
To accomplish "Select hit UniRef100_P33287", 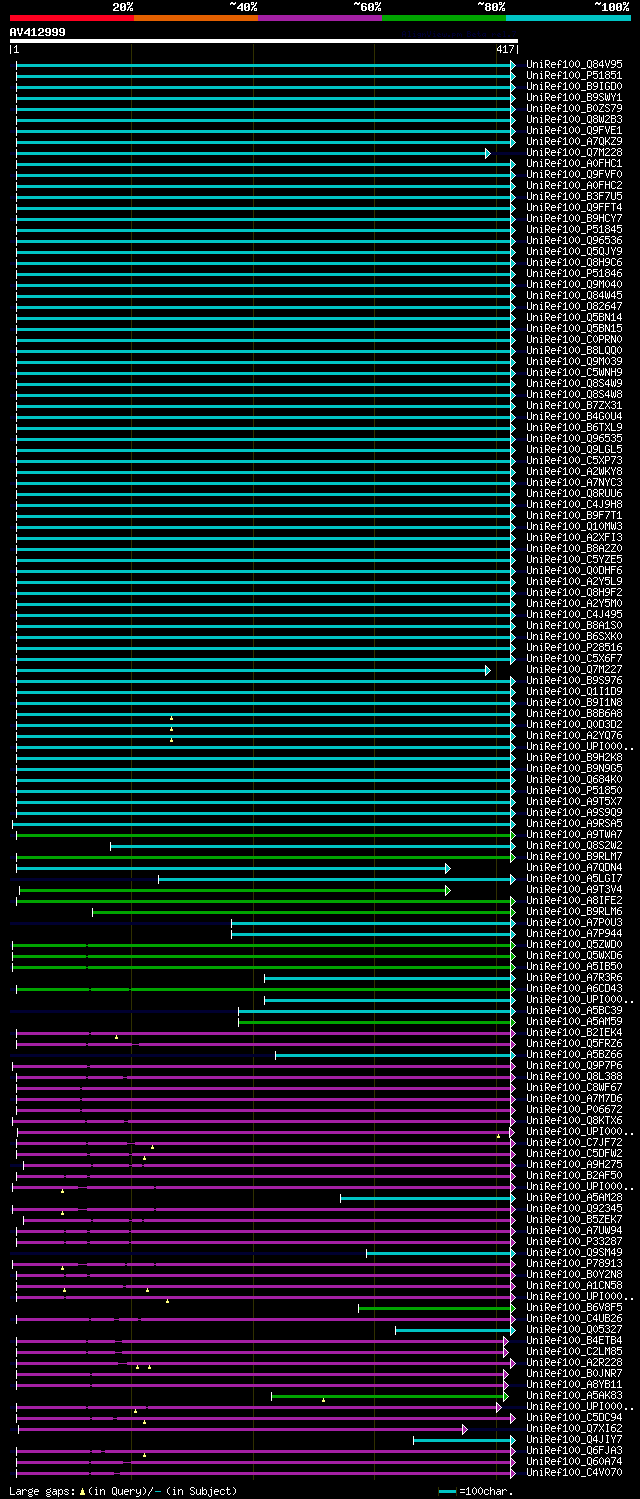I will [573, 1241].
